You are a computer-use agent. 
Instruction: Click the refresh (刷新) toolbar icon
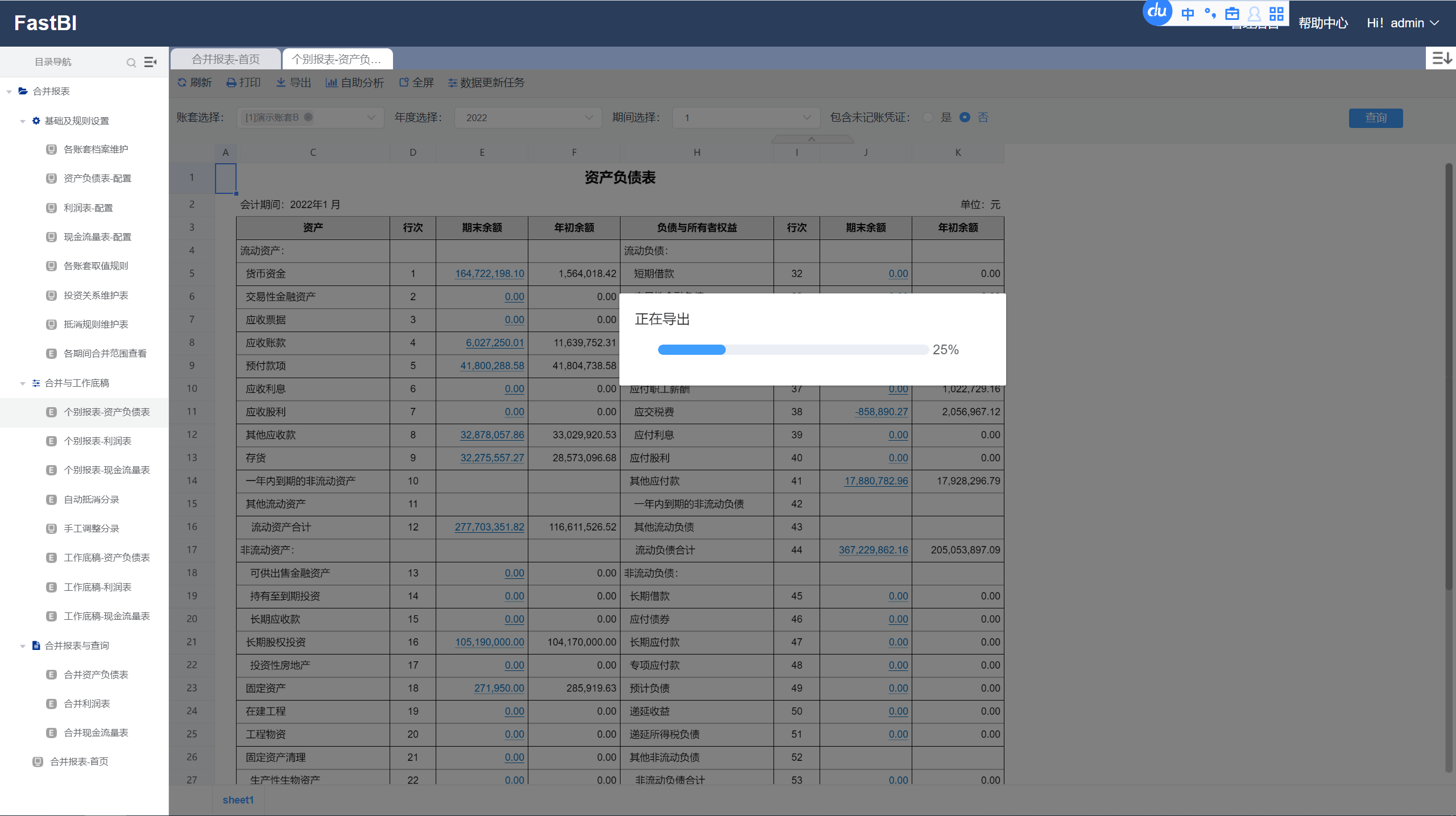(182, 82)
